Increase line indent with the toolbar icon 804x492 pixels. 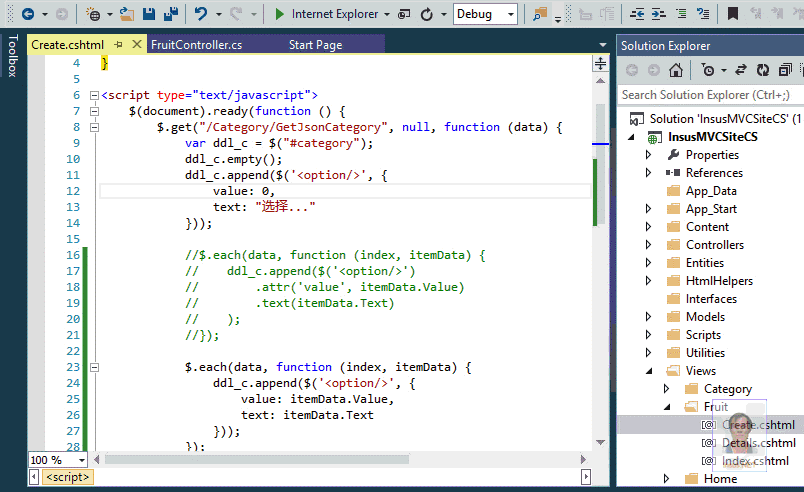(x=659, y=14)
